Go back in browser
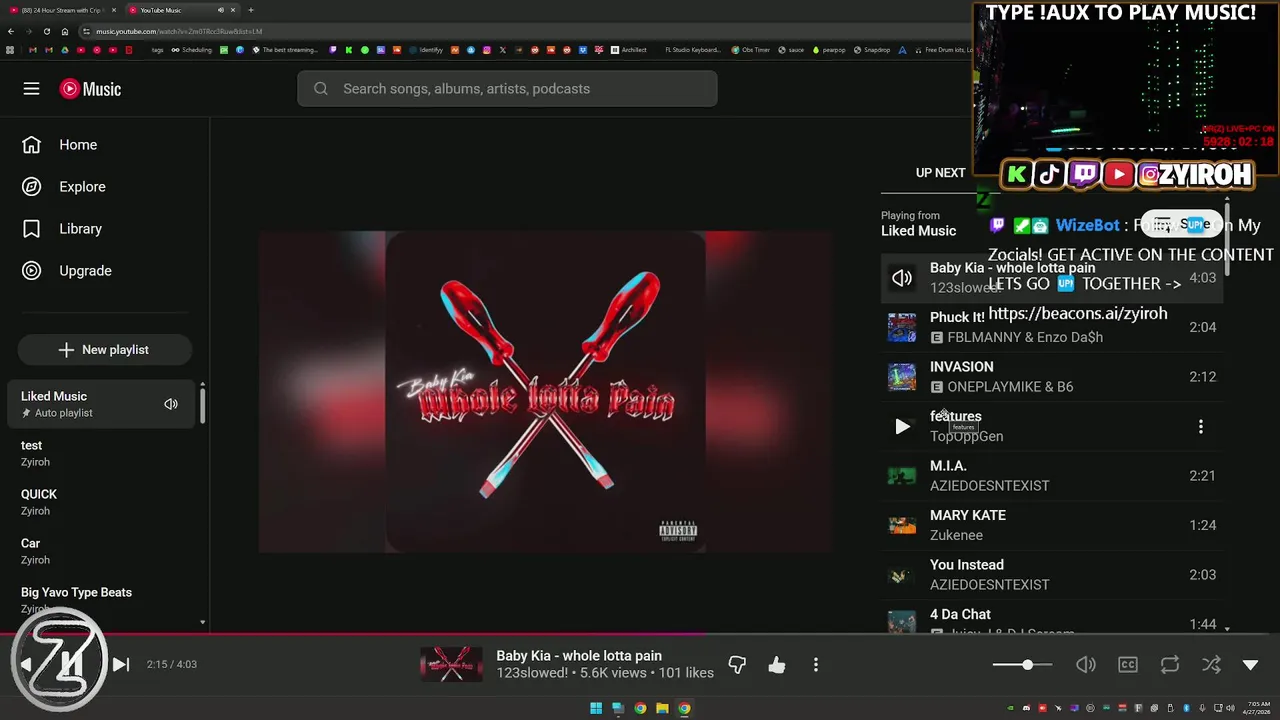The height and width of the screenshot is (720, 1280). (11, 31)
